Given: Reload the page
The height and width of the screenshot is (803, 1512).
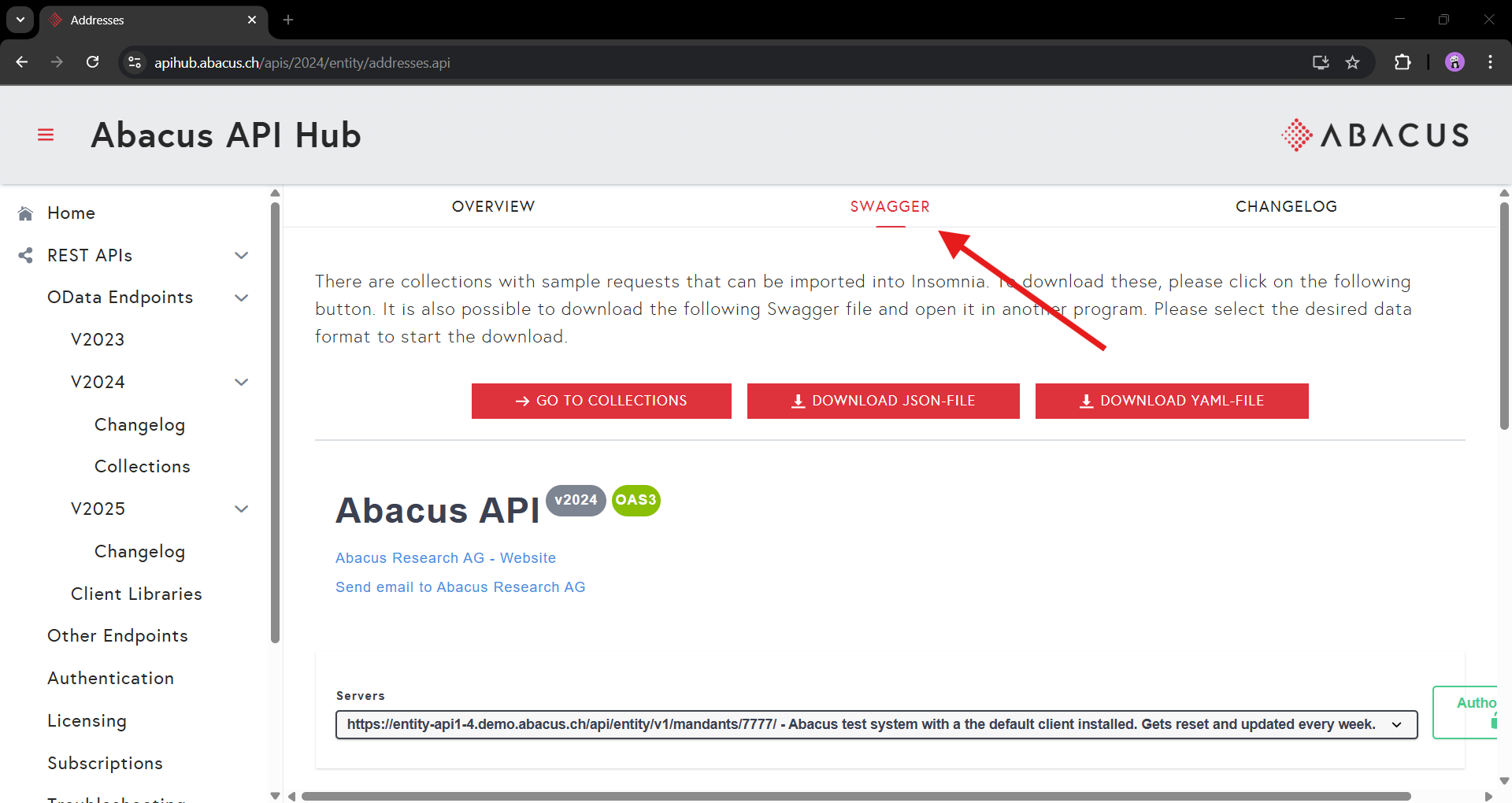Looking at the screenshot, I should [x=93, y=62].
